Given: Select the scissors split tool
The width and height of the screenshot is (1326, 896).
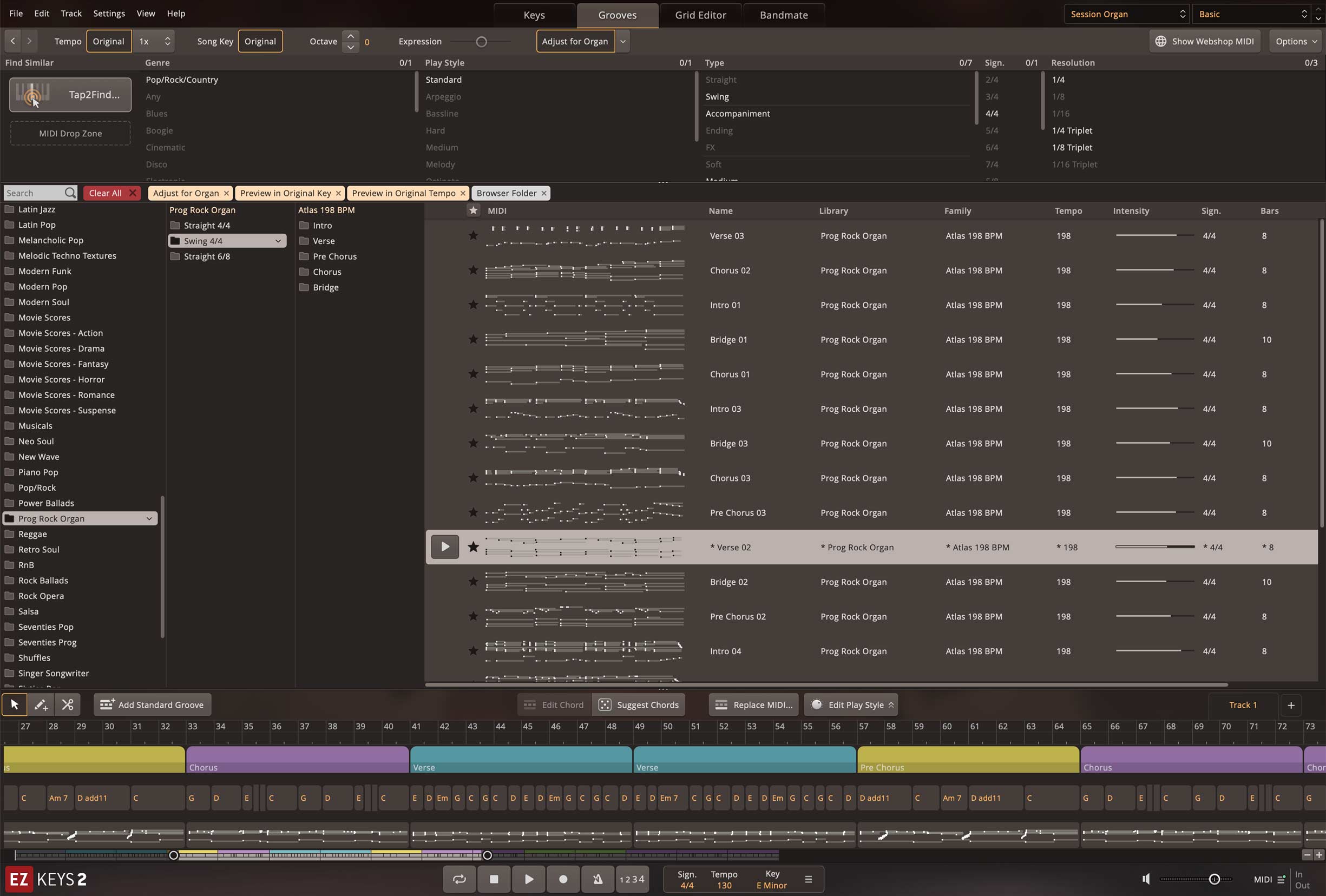Looking at the screenshot, I should (x=67, y=704).
